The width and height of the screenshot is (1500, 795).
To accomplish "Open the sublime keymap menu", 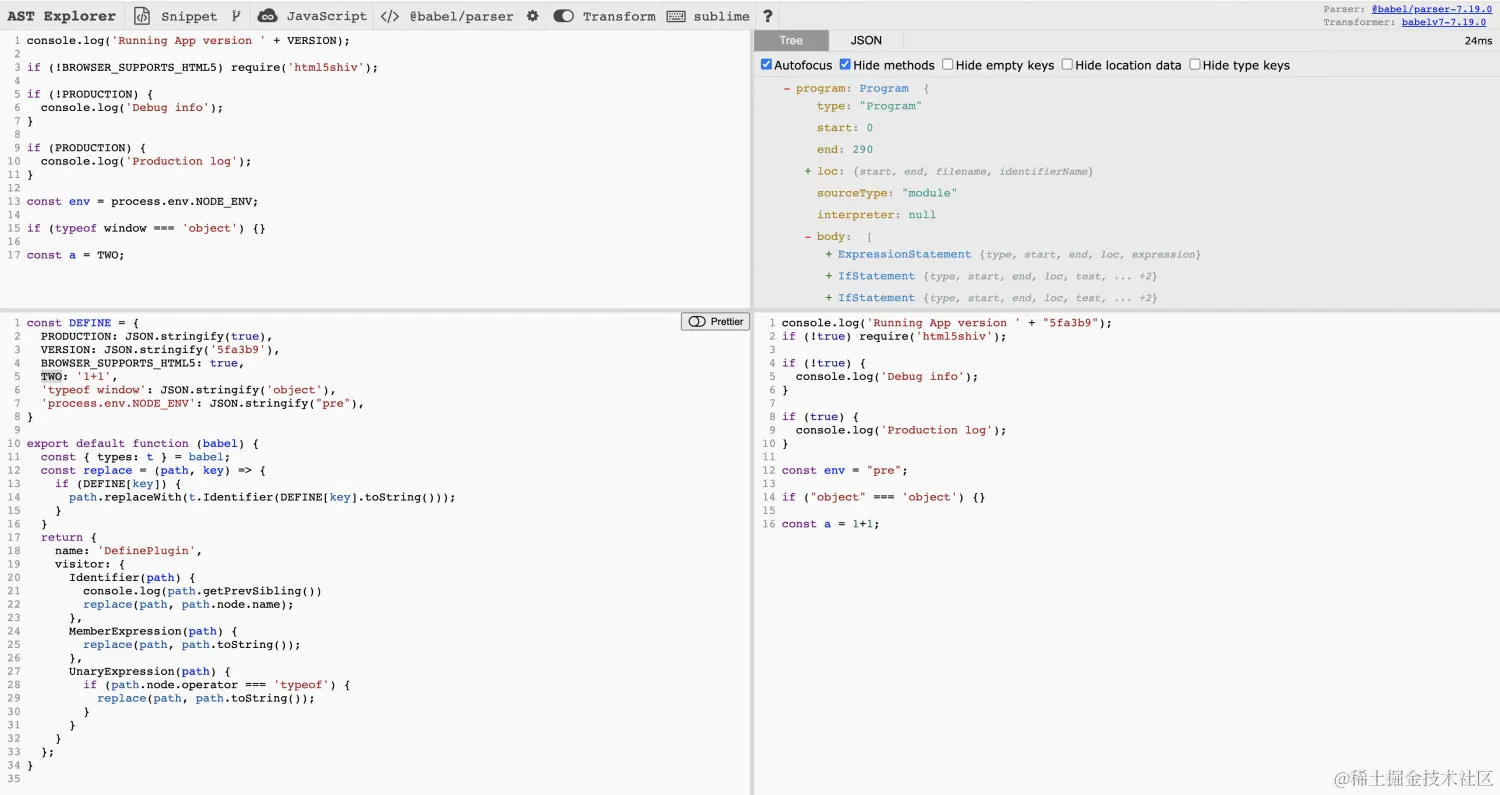I will pyautogui.click(x=708, y=16).
